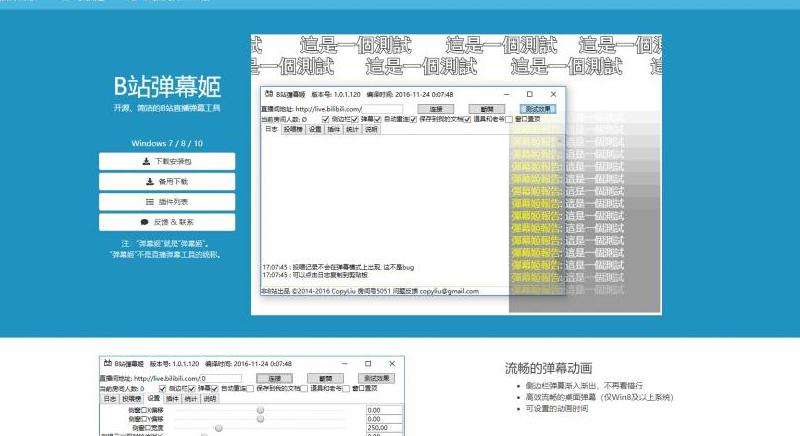
Task: Click 断开 in the settings-view window
Action: [x=326, y=378]
